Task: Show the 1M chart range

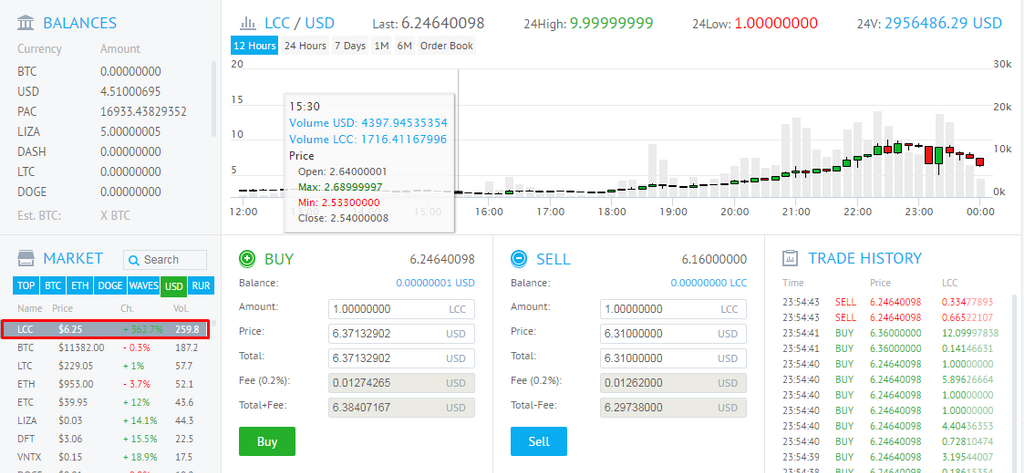Action: click(x=381, y=46)
